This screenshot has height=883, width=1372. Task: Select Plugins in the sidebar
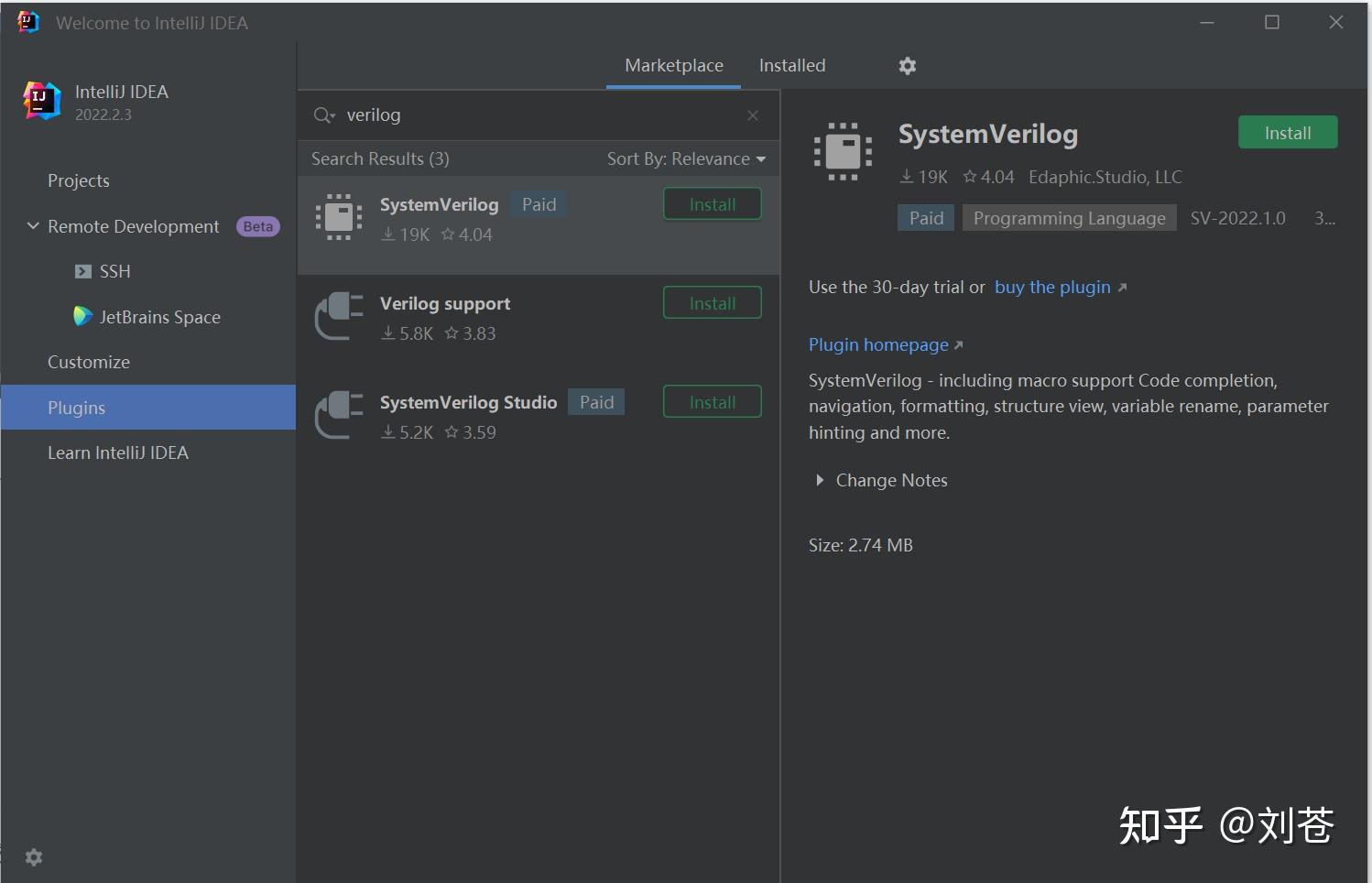point(148,407)
